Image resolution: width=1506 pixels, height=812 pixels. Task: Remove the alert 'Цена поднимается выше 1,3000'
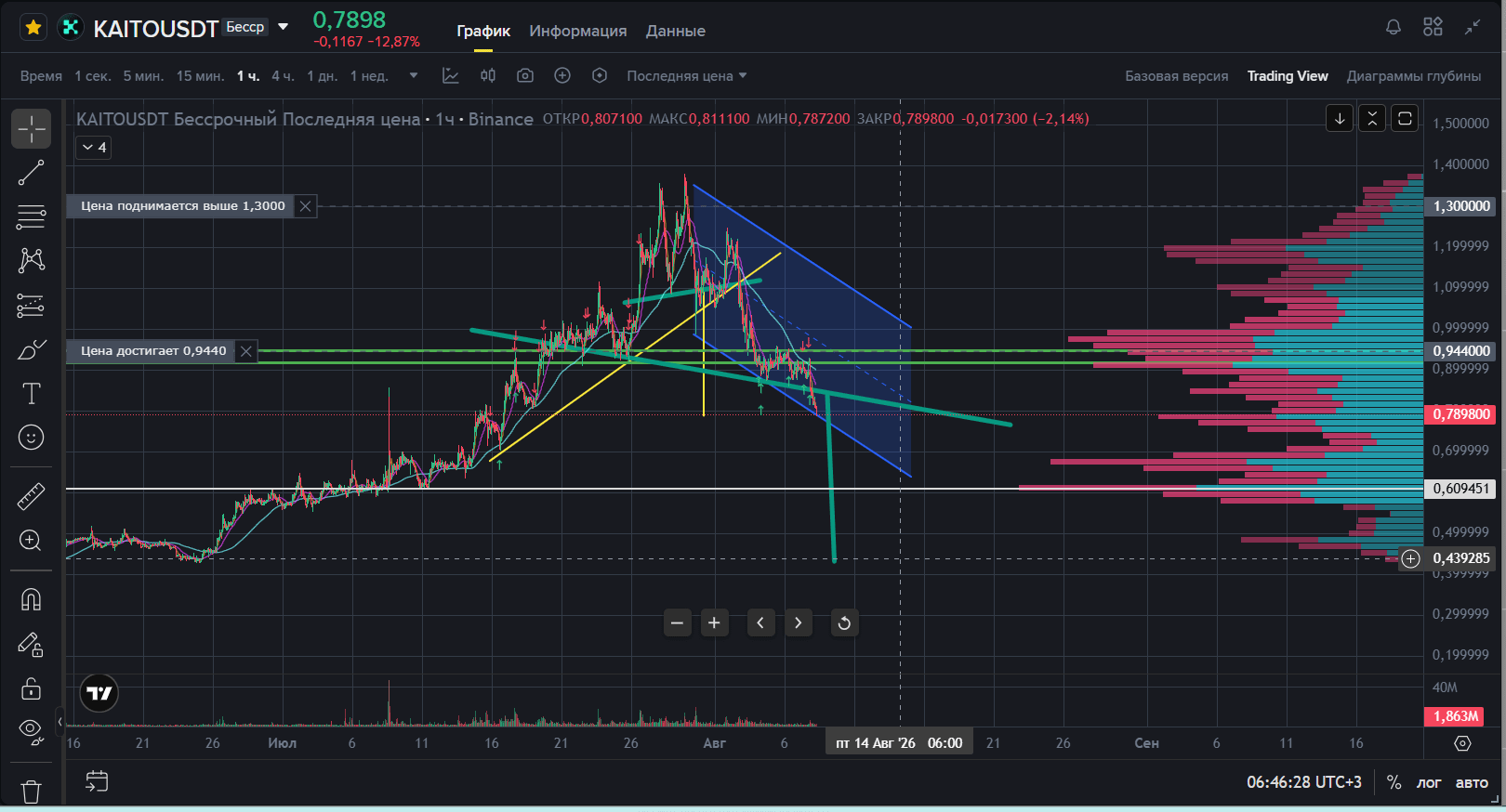pos(305,206)
